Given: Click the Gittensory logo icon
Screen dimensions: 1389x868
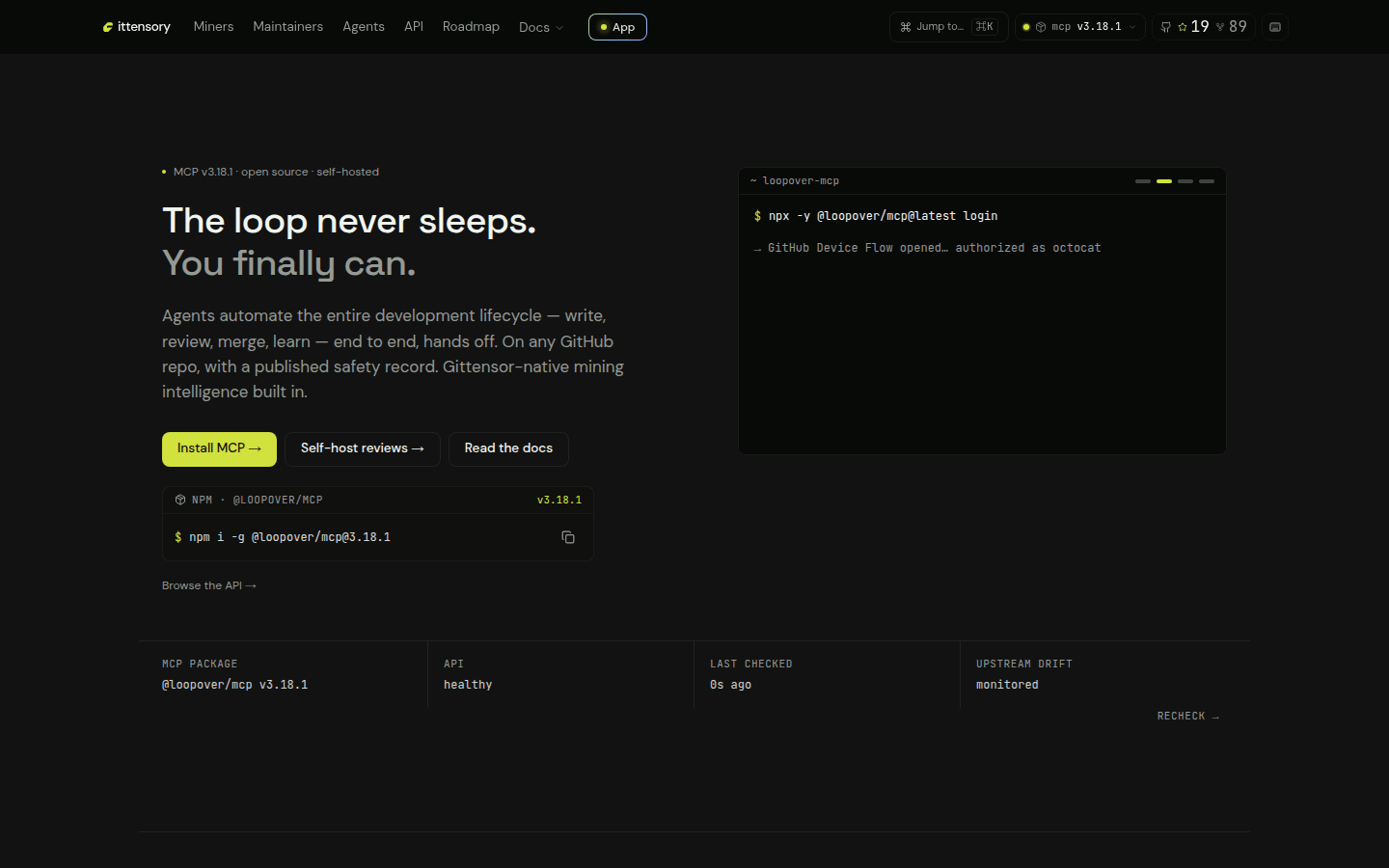Looking at the screenshot, I should [108, 27].
